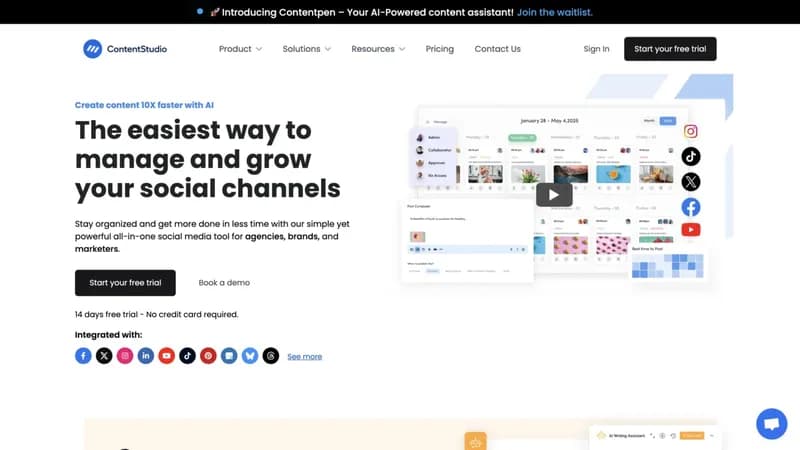Click the See more integrations link
Viewport: 800px width, 450px height.
[305, 356]
